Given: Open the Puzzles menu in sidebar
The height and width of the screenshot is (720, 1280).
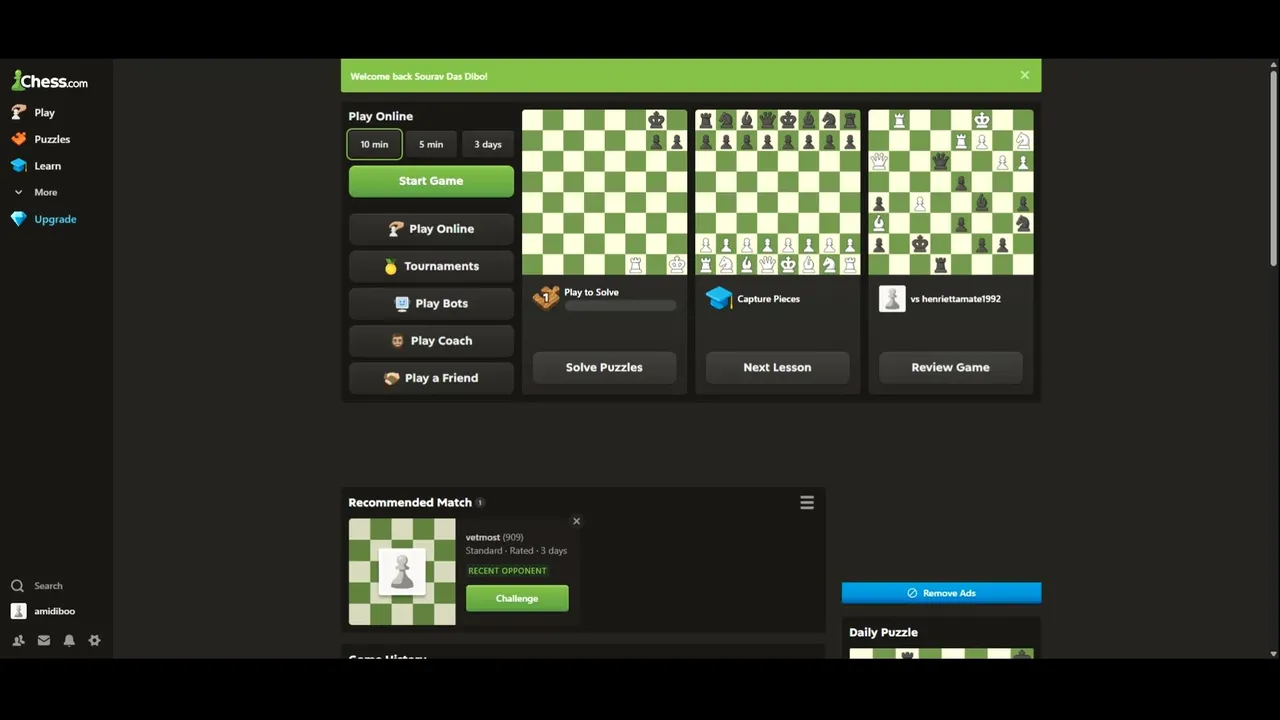Looking at the screenshot, I should pos(41,139).
